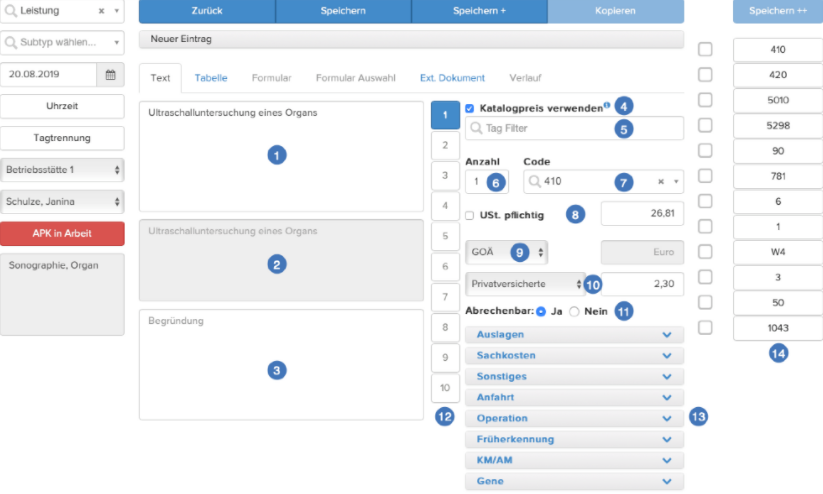This screenshot has width=823, height=494.
Task: Click the search icon in Tag Filter
Action: pyautogui.click(x=476, y=128)
